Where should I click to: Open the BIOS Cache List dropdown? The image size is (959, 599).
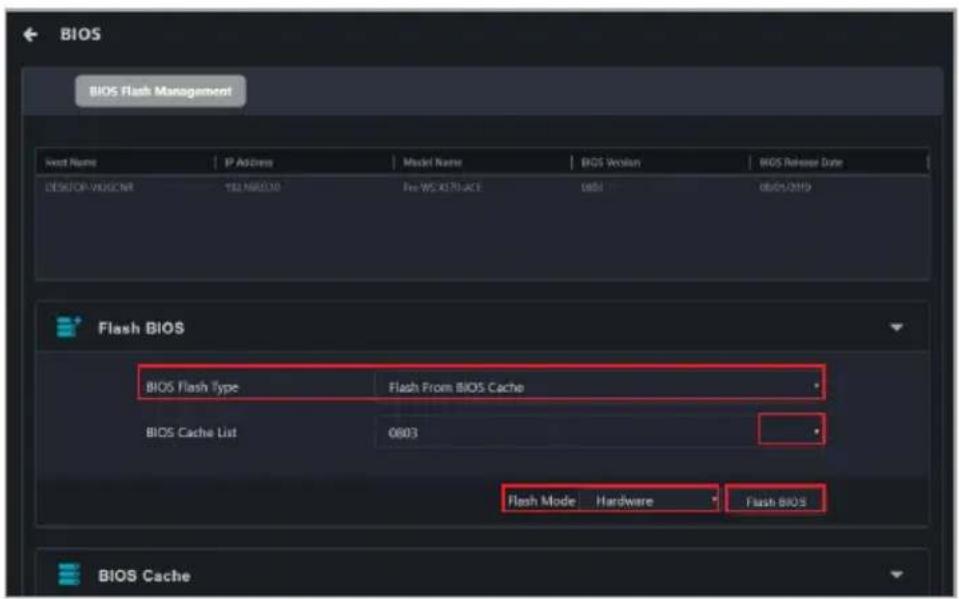[598, 433]
